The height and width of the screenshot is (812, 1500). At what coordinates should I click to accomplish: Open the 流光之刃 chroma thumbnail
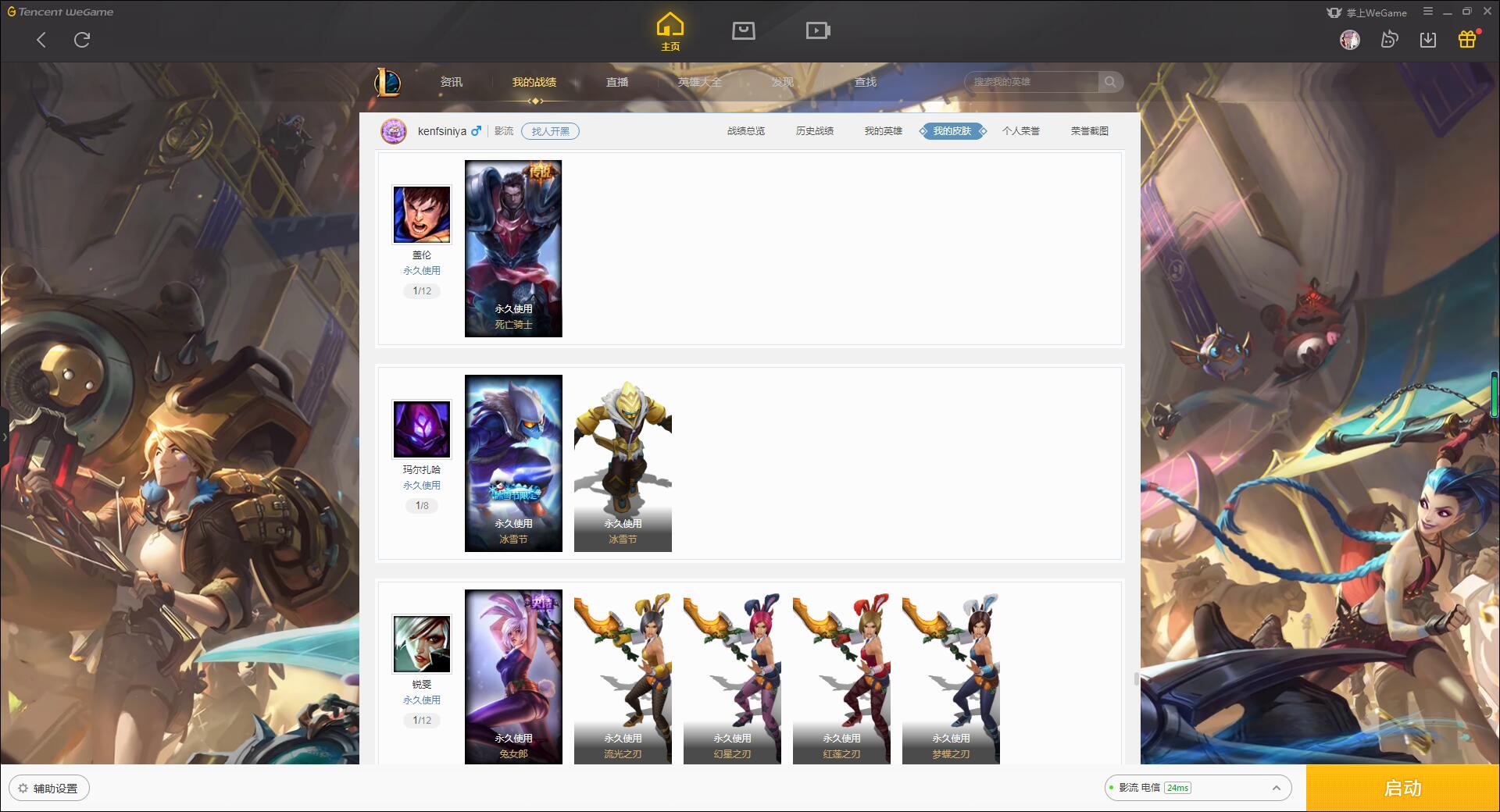tap(623, 677)
